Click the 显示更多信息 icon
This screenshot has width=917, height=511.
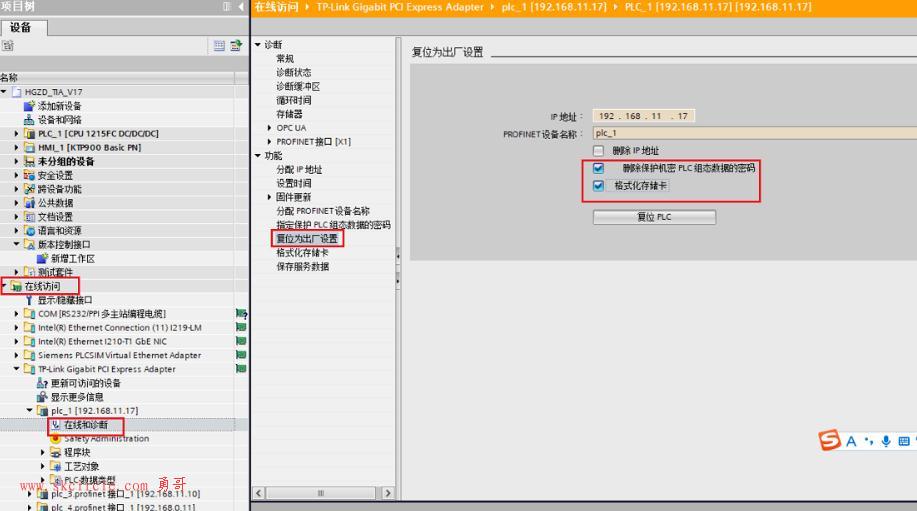click(x=42, y=397)
